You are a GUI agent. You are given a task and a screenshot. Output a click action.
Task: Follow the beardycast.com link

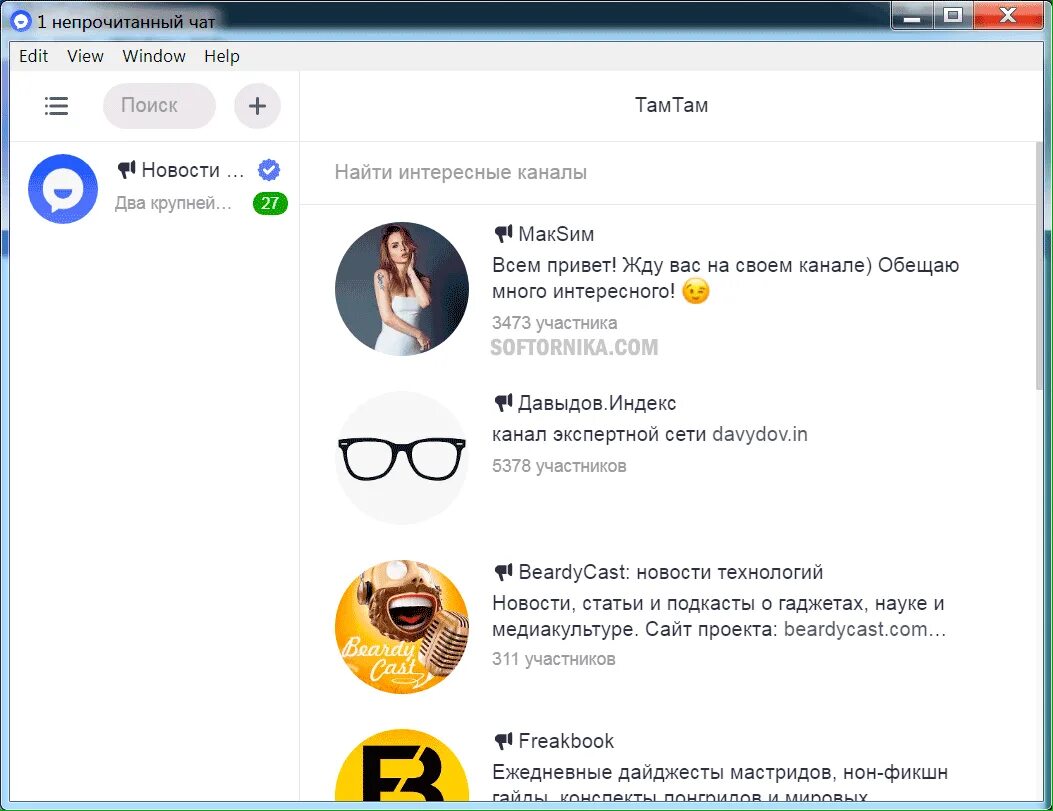[x=865, y=630]
